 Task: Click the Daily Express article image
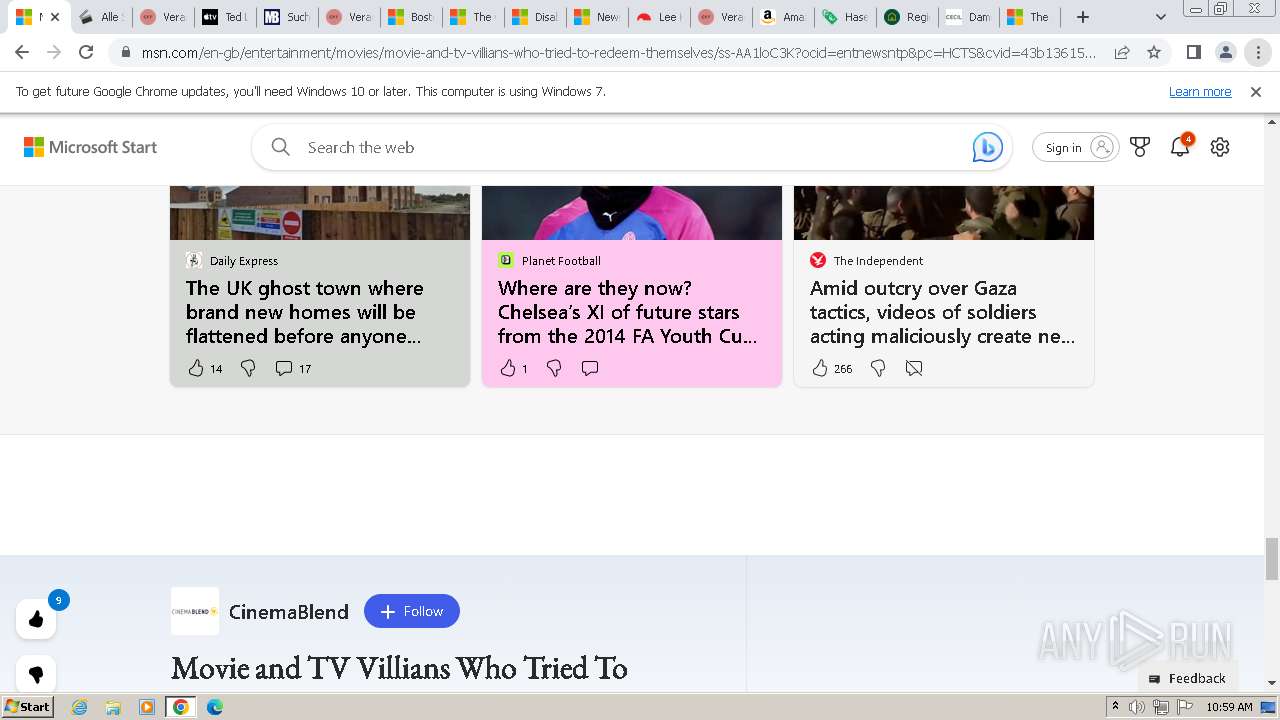[320, 212]
